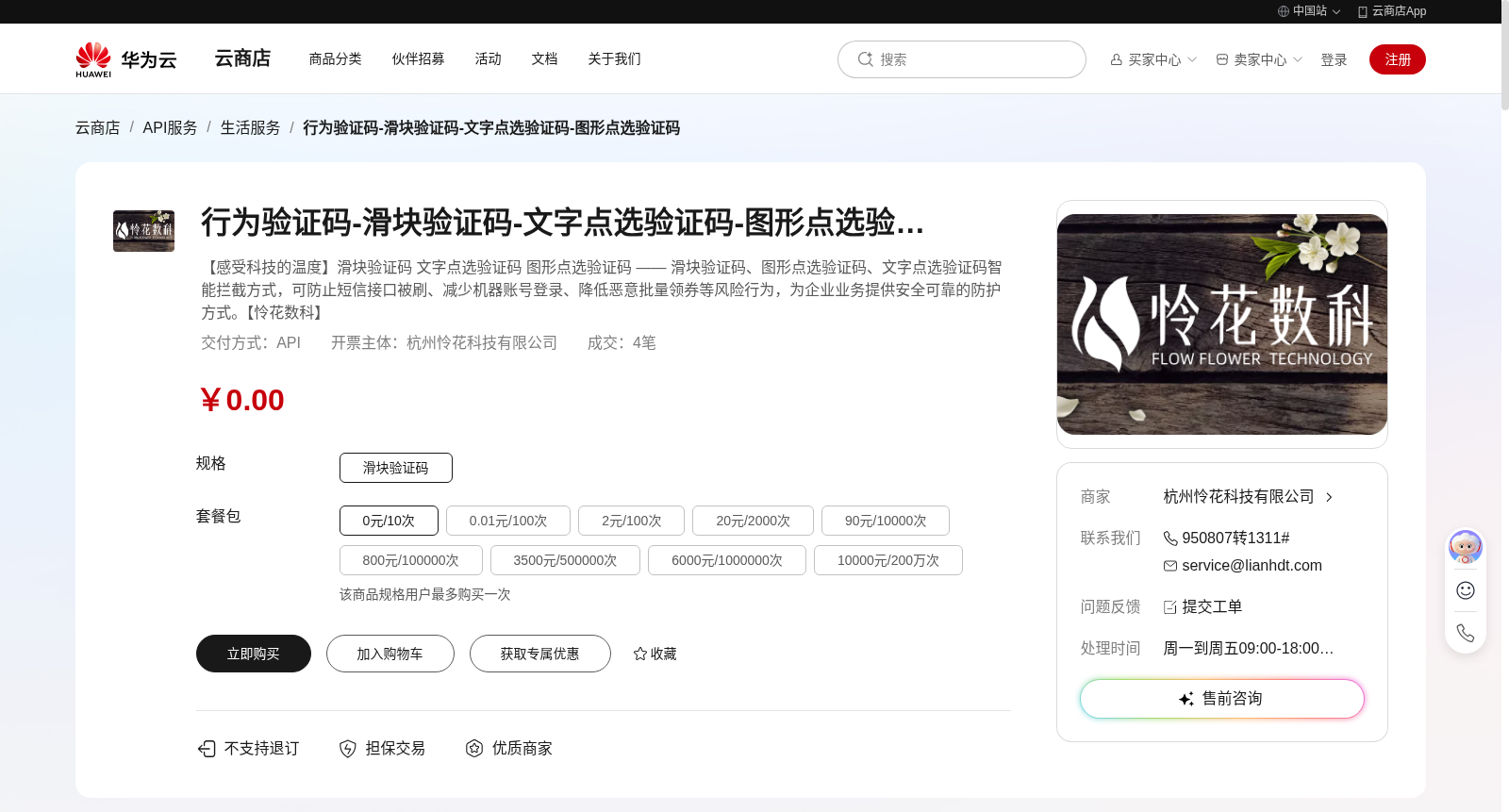Click the search magnifier icon

pyautogui.click(x=865, y=59)
